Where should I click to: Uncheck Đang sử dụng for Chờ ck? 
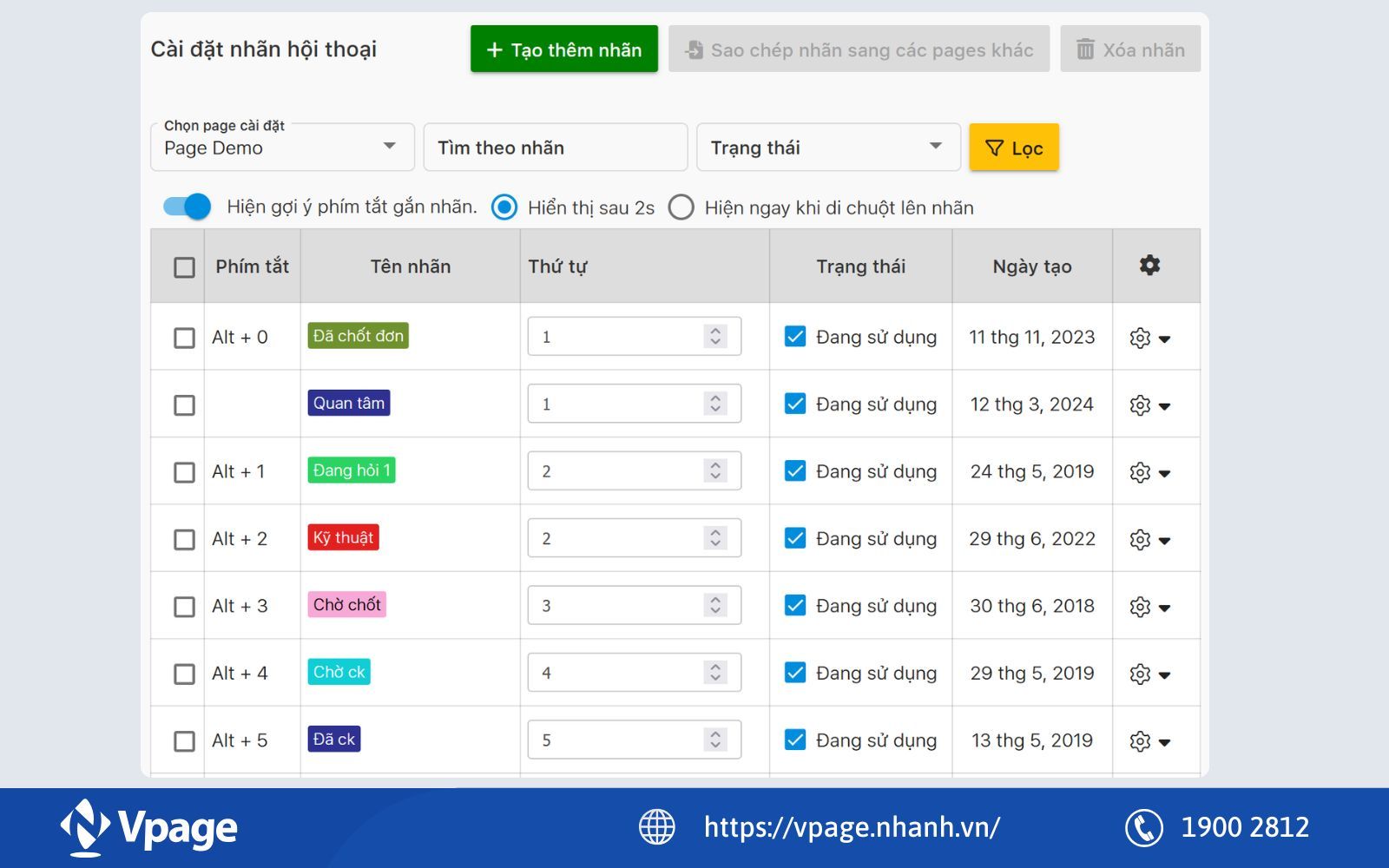pyautogui.click(x=795, y=673)
